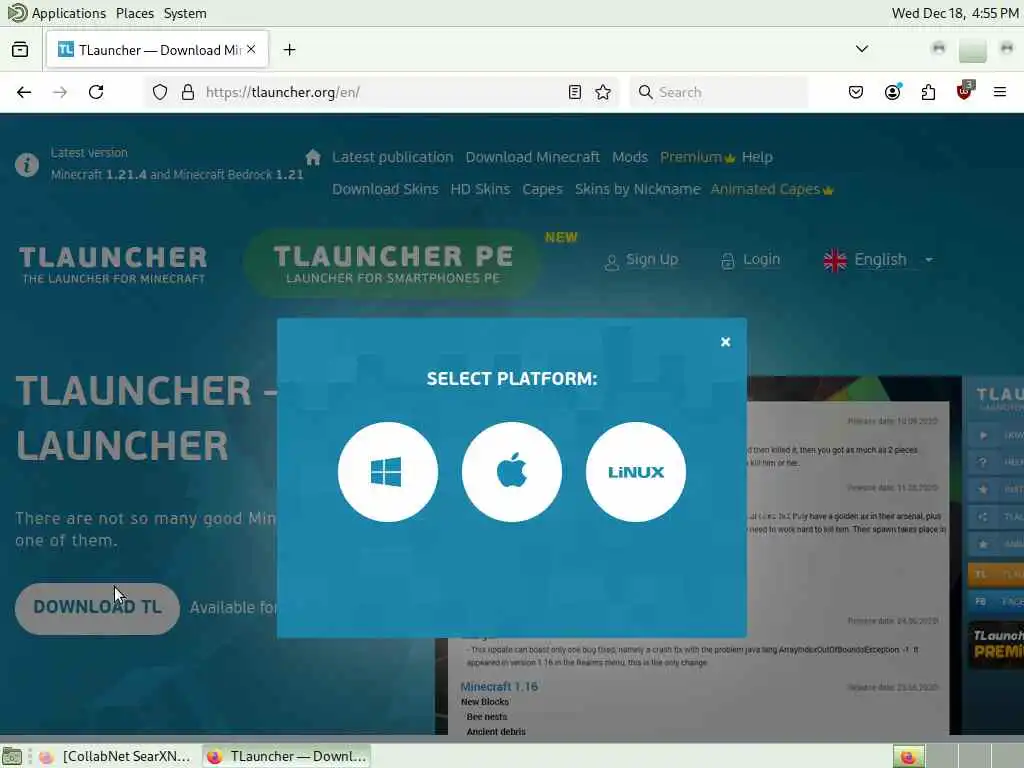The image size is (1024, 768).
Task: Open the System menu
Action: pos(185,13)
